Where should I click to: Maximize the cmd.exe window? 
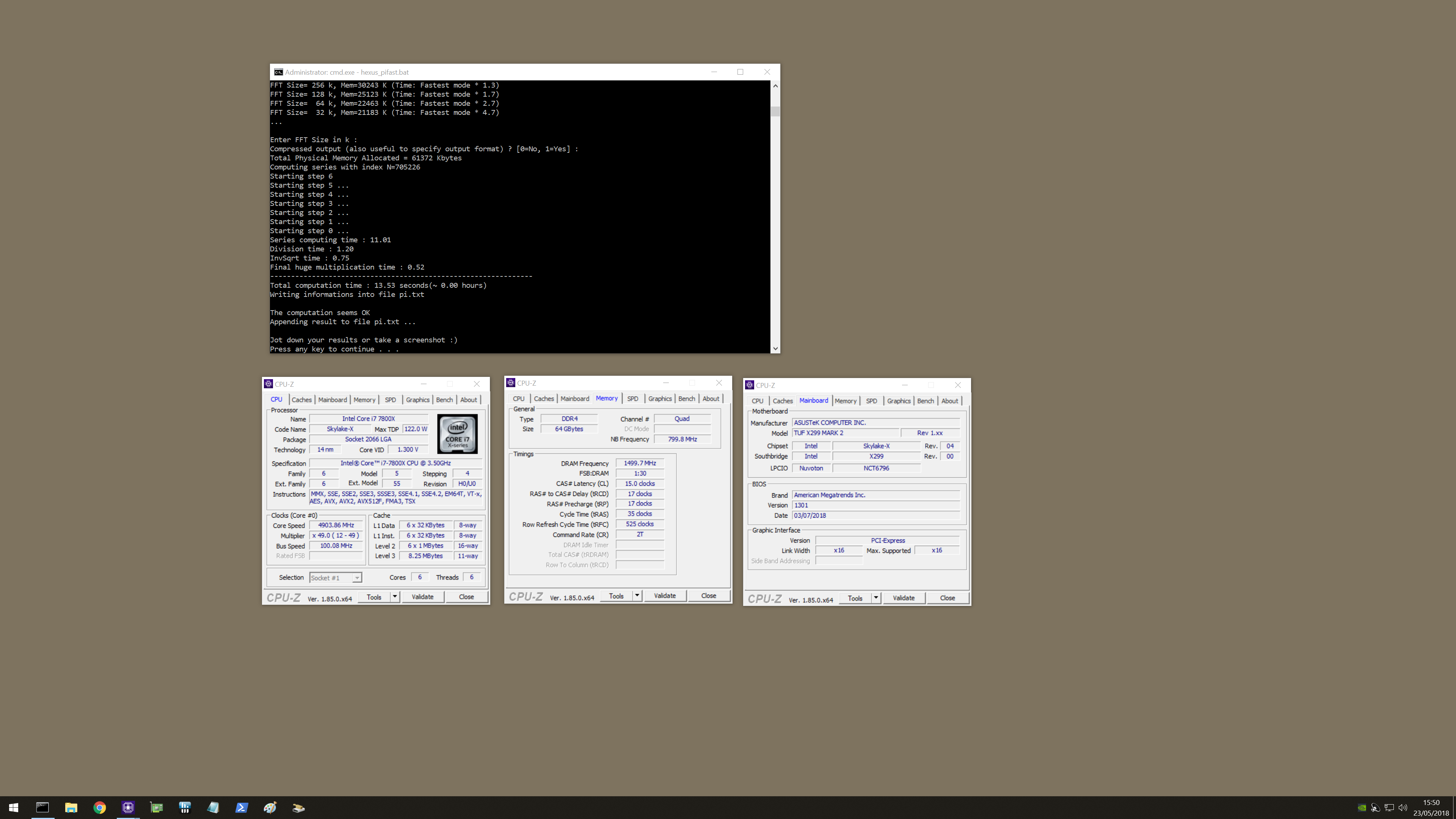741,72
